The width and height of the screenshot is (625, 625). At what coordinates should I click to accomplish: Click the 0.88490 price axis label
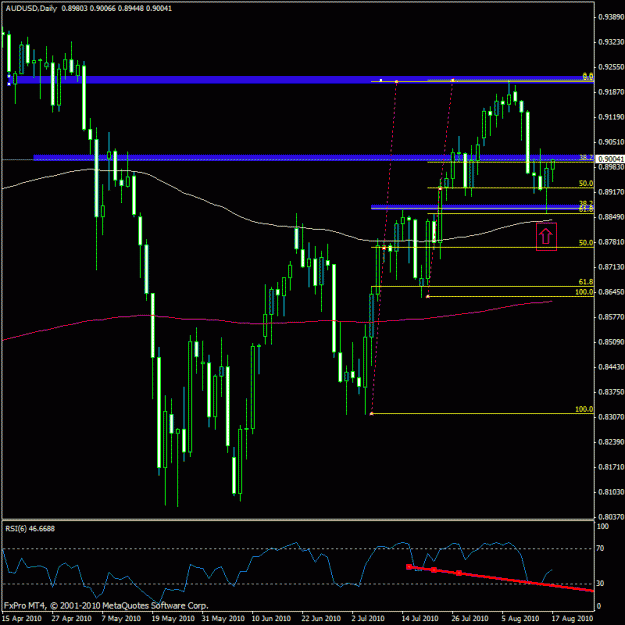[x=611, y=217]
